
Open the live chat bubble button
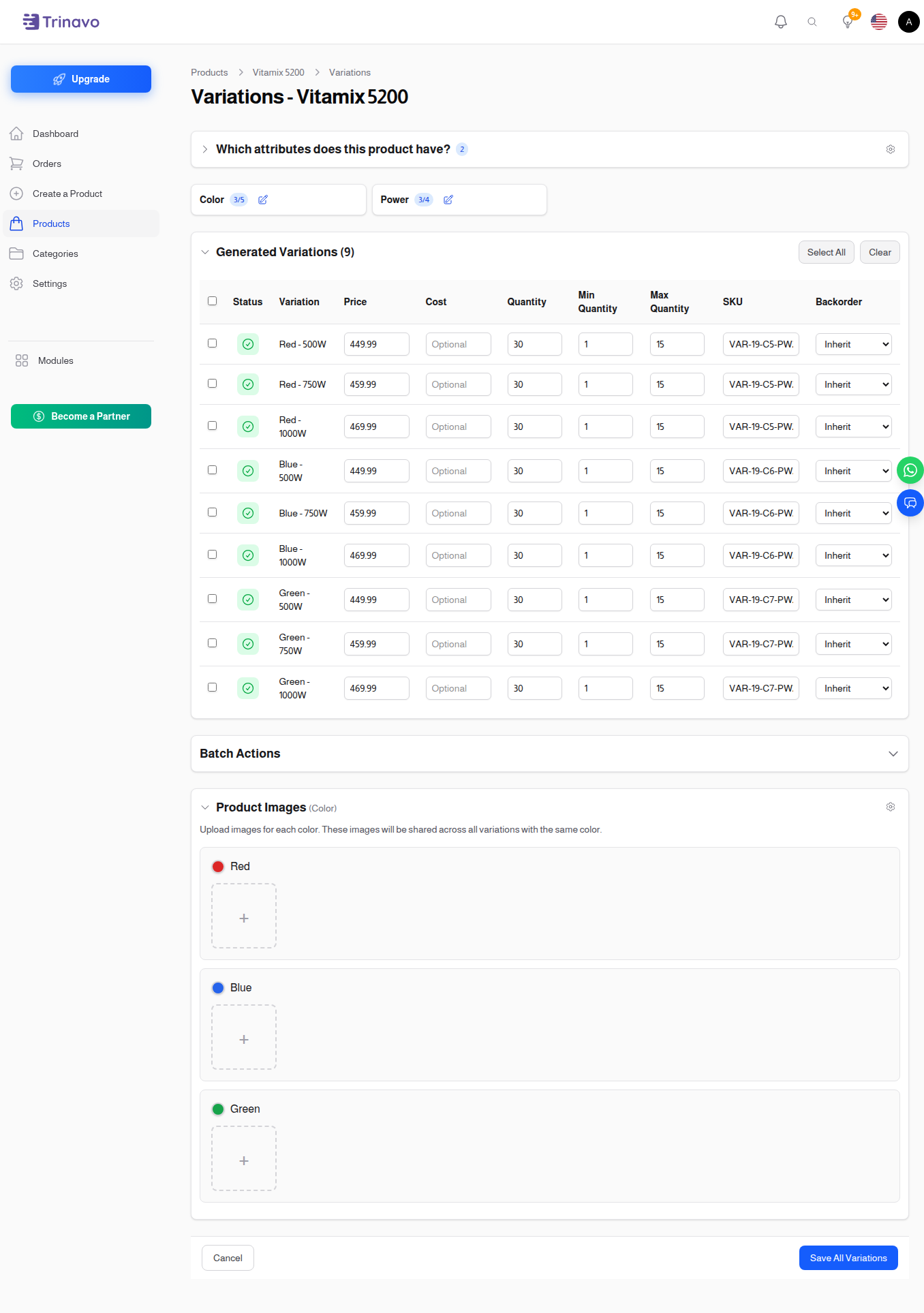click(x=910, y=503)
